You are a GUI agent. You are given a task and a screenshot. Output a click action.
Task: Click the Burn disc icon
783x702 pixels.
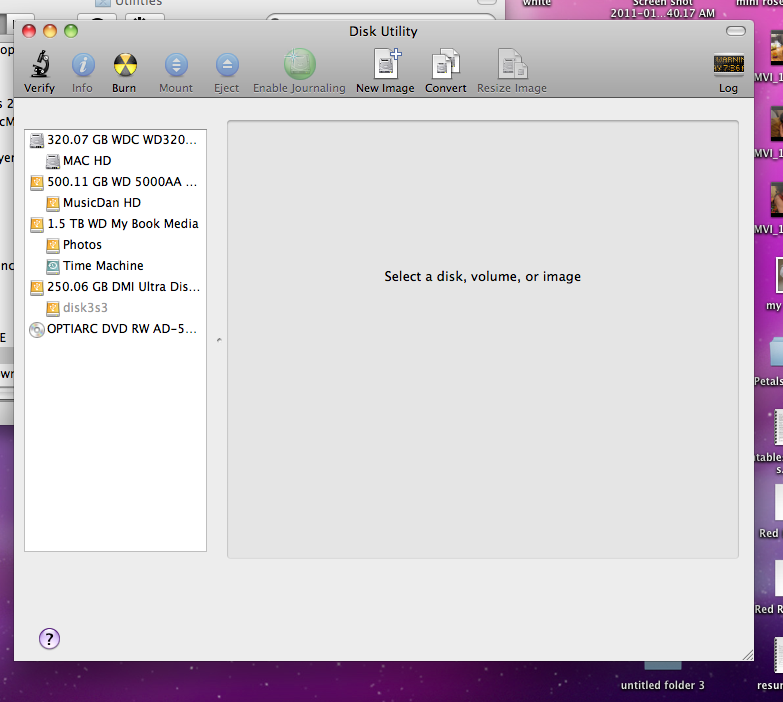(x=125, y=65)
